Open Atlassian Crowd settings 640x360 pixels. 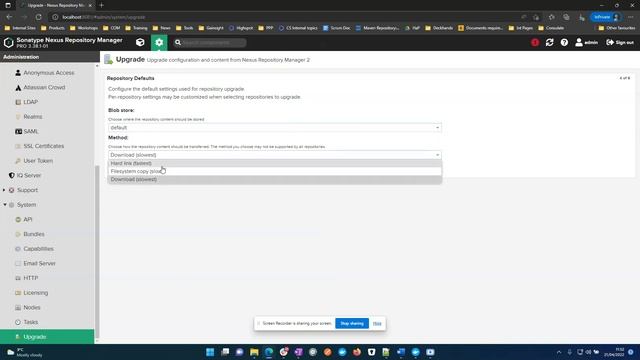pos(44,87)
